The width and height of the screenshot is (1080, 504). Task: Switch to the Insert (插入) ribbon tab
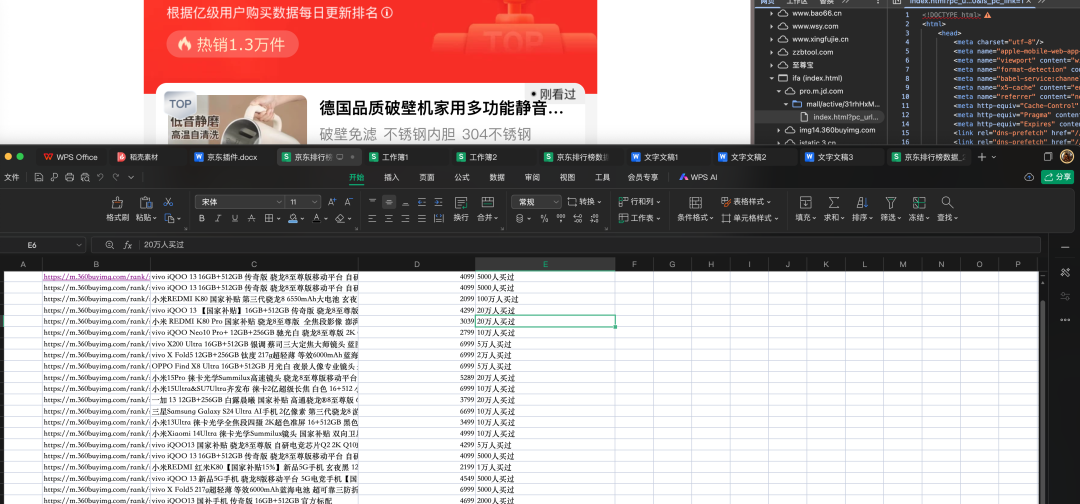pos(391,177)
